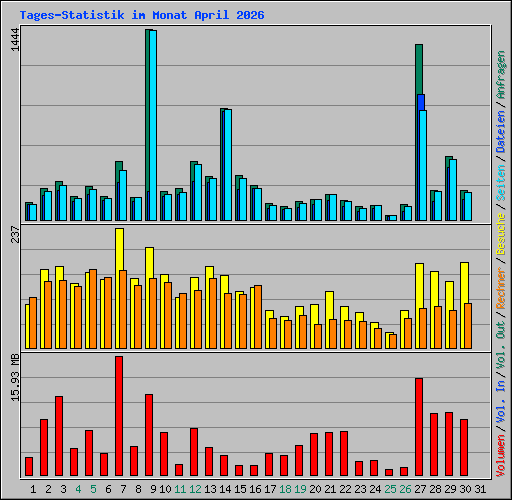Click day label 21 on x-axis
This screenshot has width=512, height=500.
click(330, 489)
